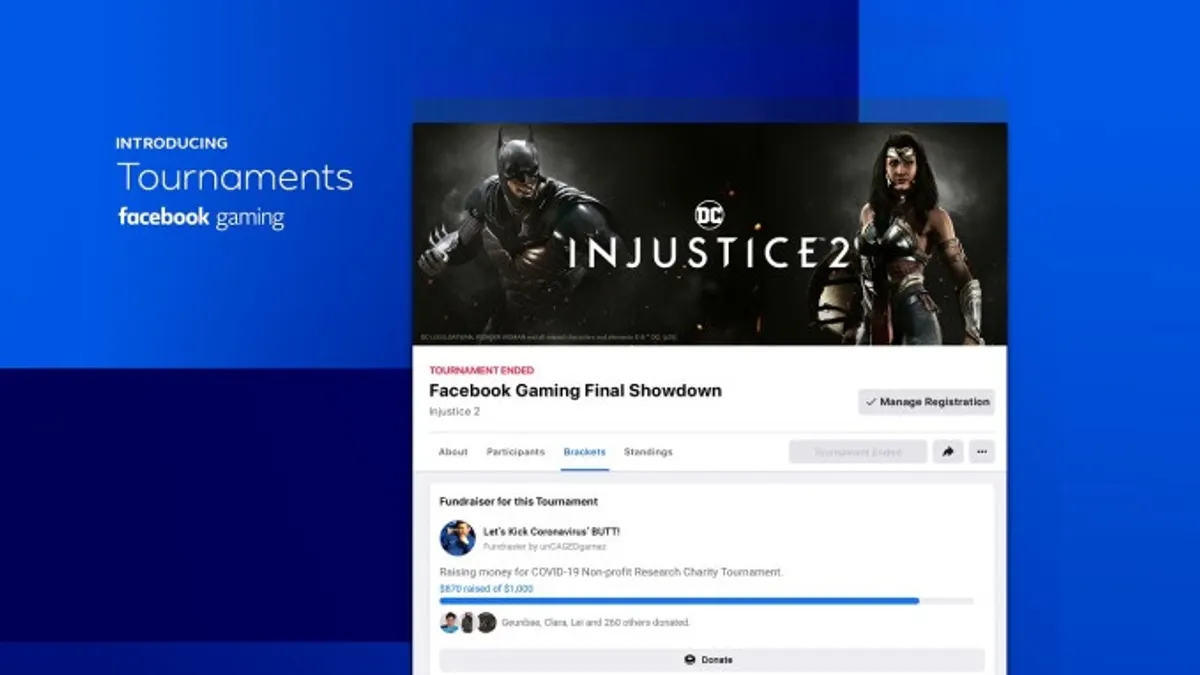Click the Tournament Ended red label
The image size is (1200, 675).
click(x=482, y=370)
